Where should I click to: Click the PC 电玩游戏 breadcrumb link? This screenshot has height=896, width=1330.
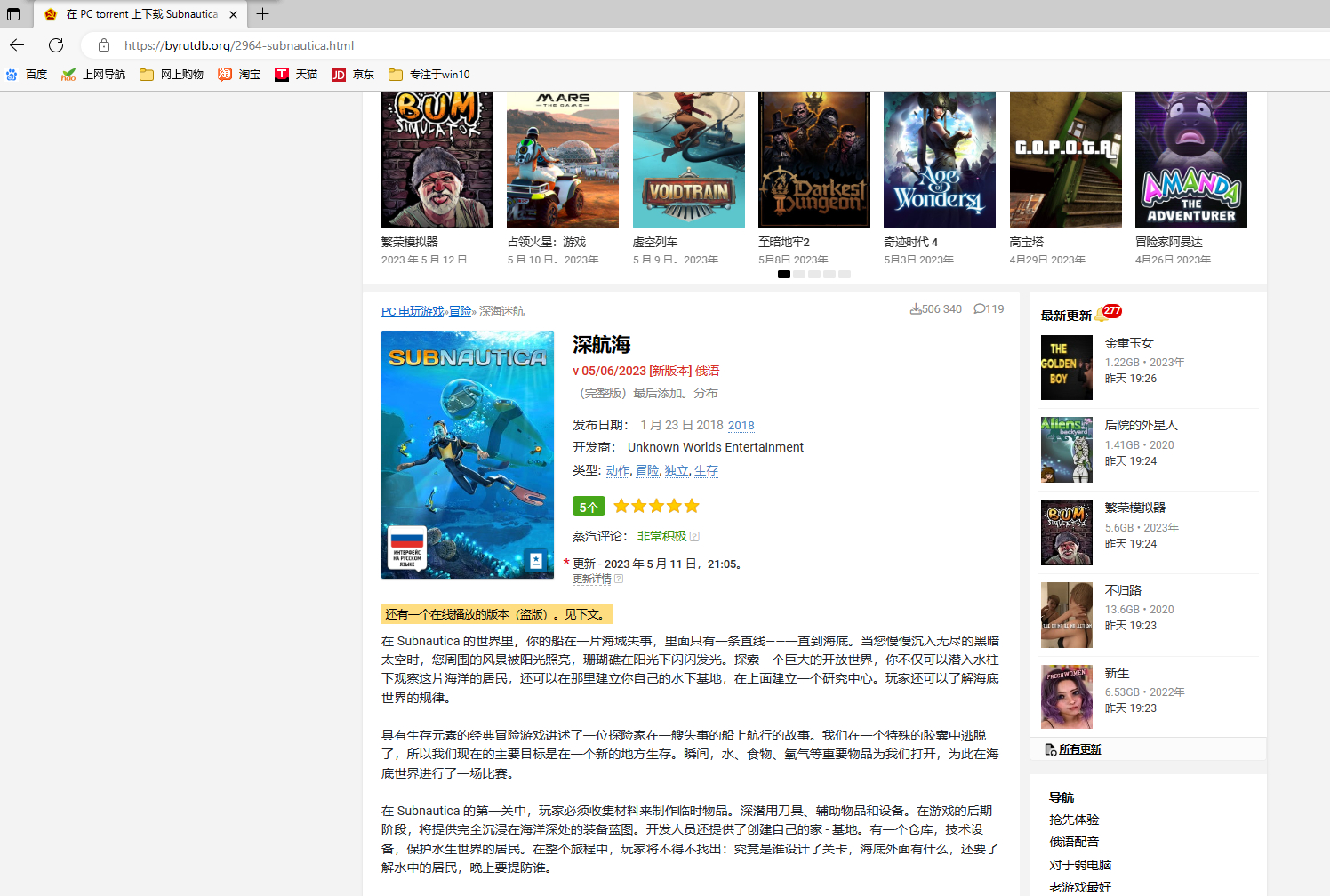[x=413, y=311]
